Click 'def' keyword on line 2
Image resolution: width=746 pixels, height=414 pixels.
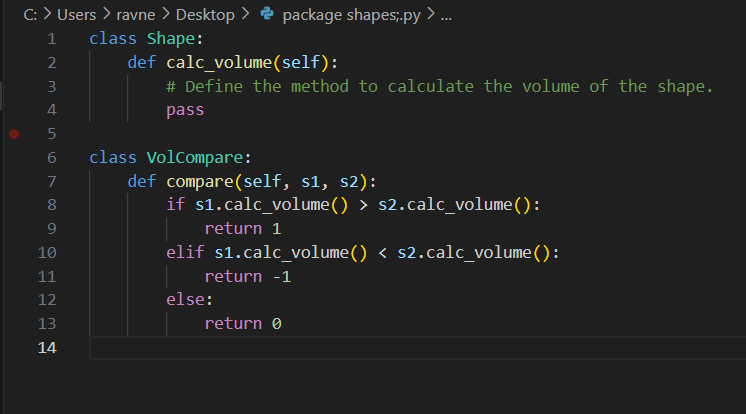(142, 62)
